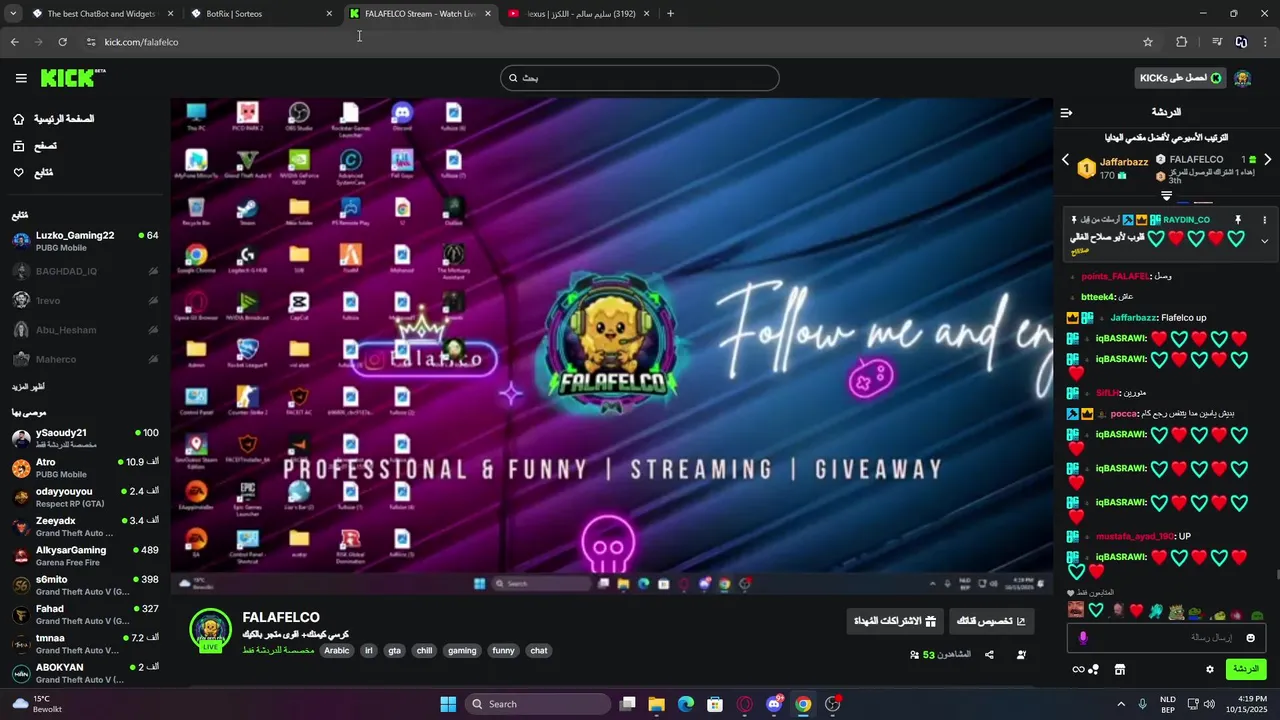
Task: Open Discord from the taskbar
Action: point(774,704)
